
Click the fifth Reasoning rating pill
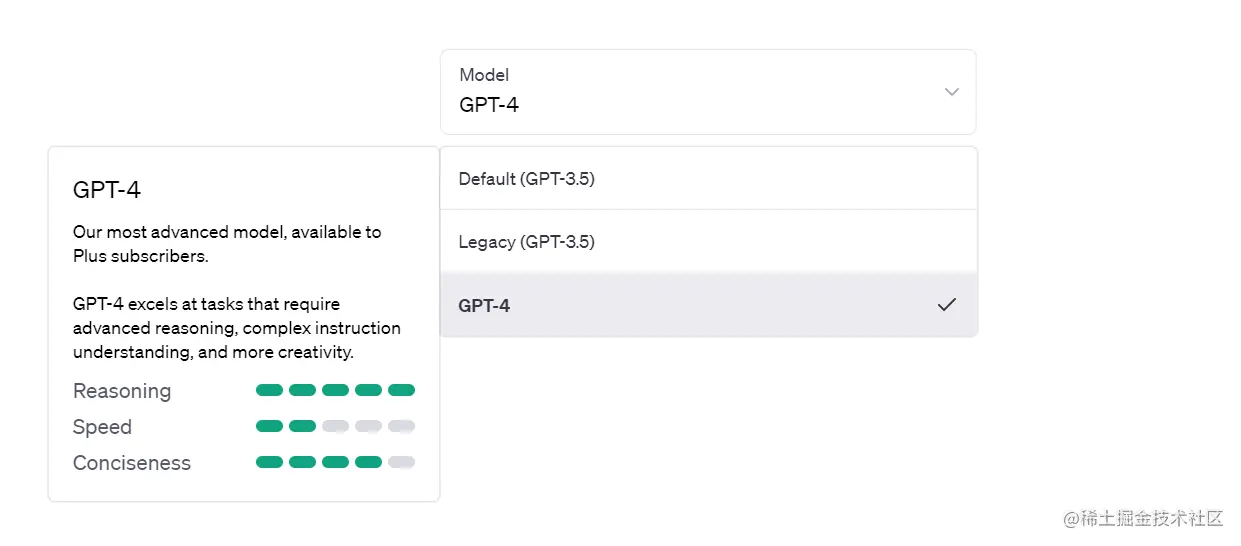coord(401,390)
